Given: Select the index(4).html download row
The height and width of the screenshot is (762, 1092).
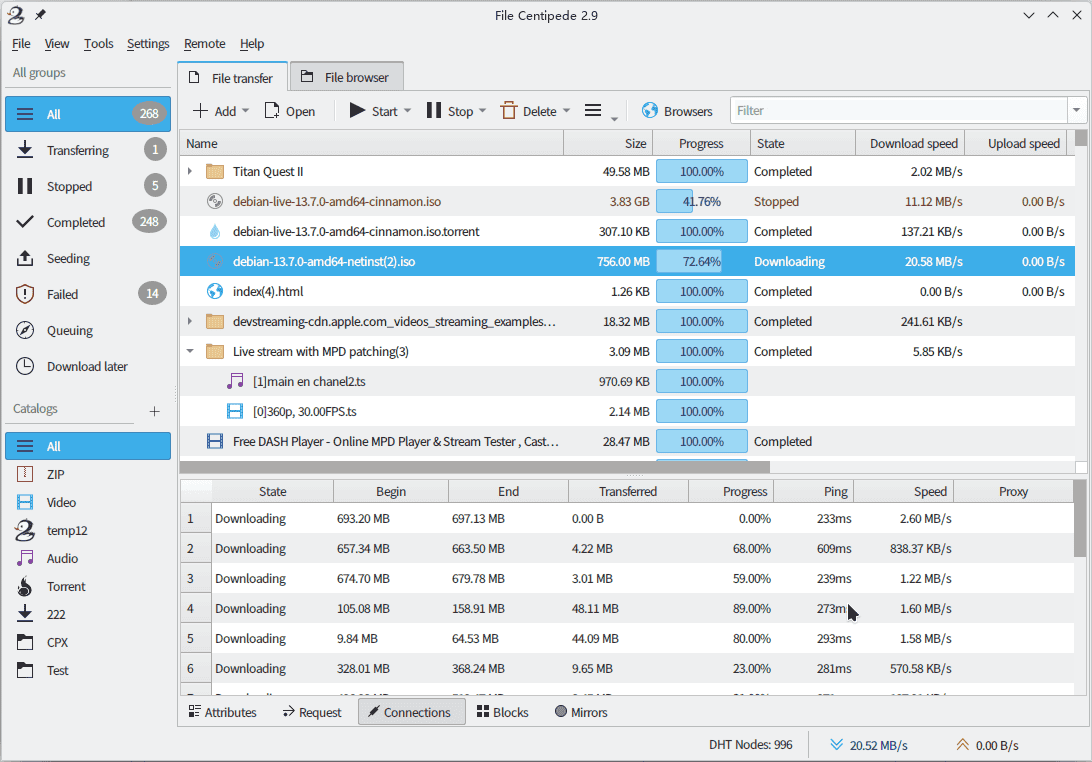Looking at the screenshot, I should pos(627,291).
